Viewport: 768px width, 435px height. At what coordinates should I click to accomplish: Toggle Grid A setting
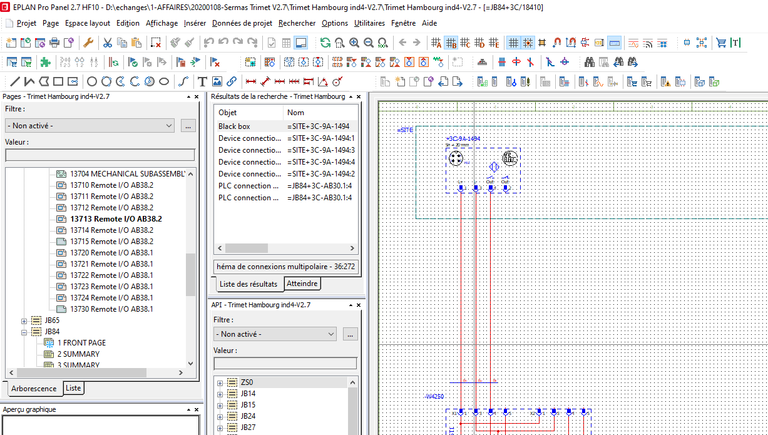pos(436,43)
